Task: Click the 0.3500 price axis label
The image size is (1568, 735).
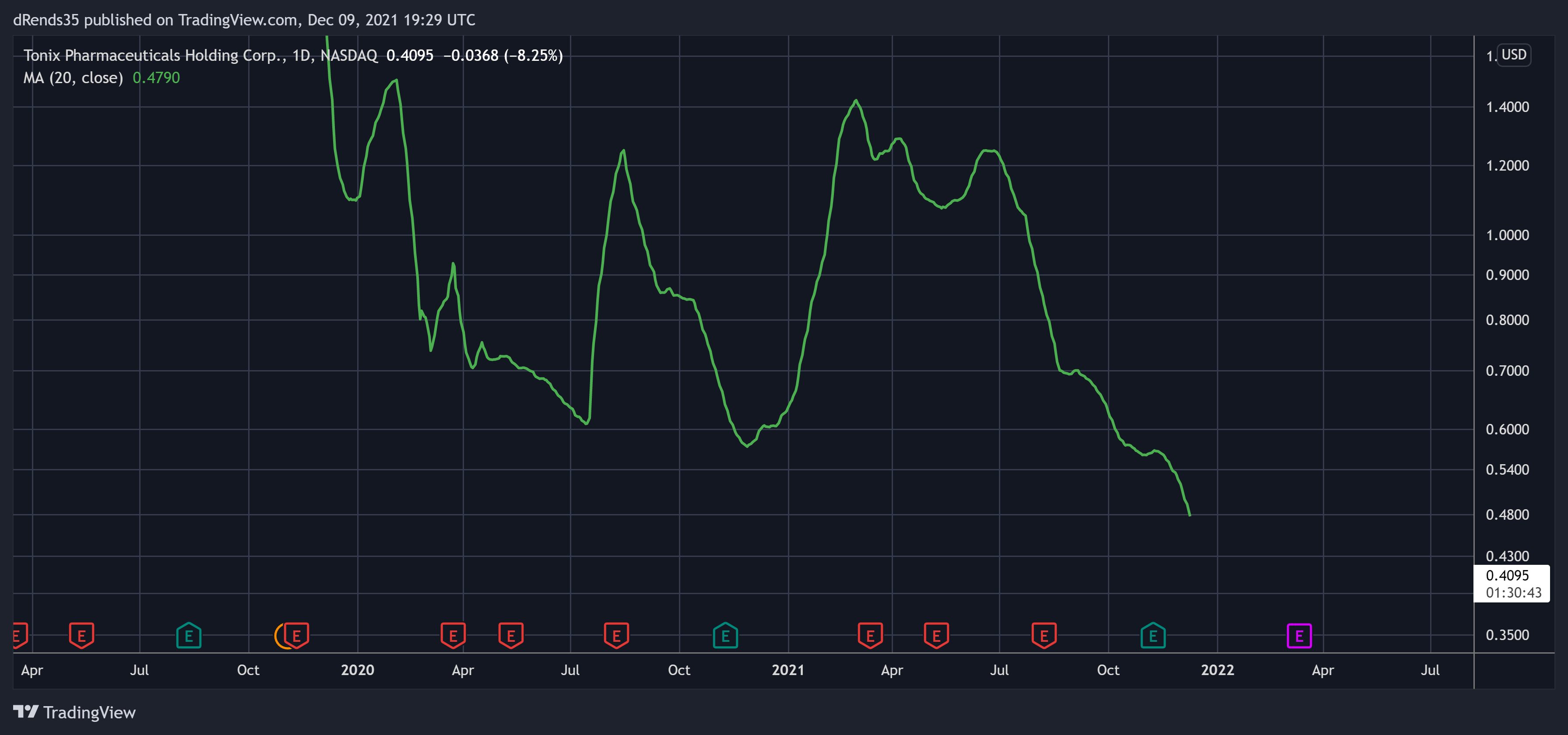Action: pyautogui.click(x=1507, y=635)
